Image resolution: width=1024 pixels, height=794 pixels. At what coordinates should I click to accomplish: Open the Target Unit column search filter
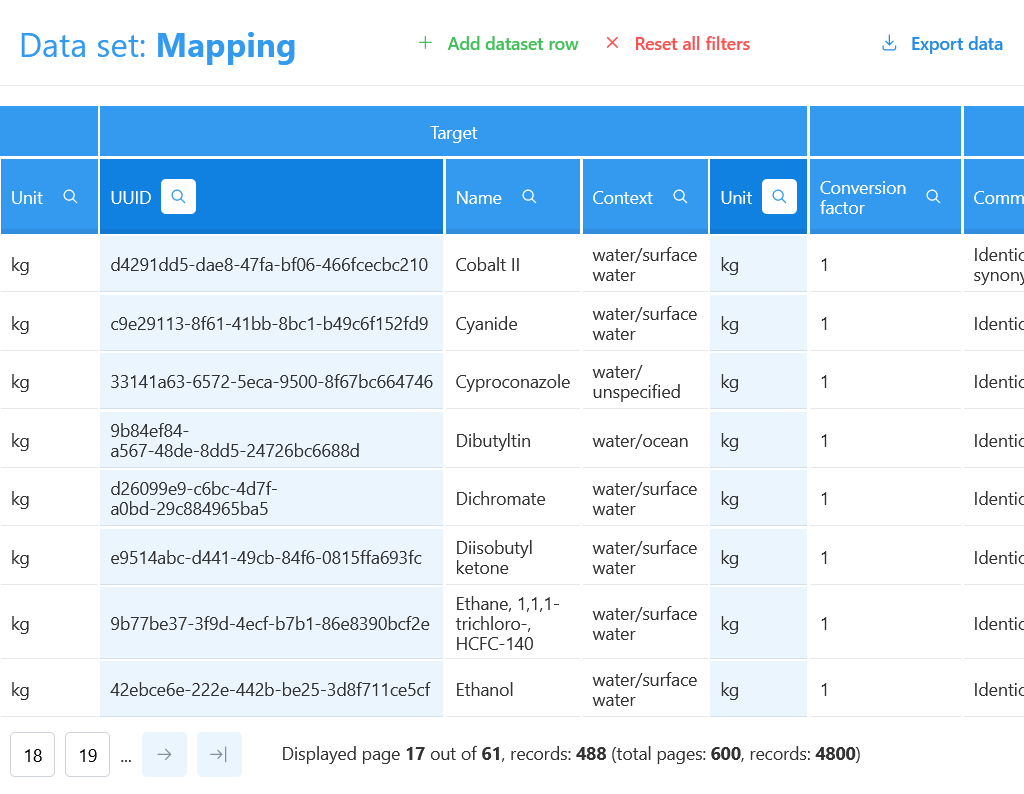point(779,197)
